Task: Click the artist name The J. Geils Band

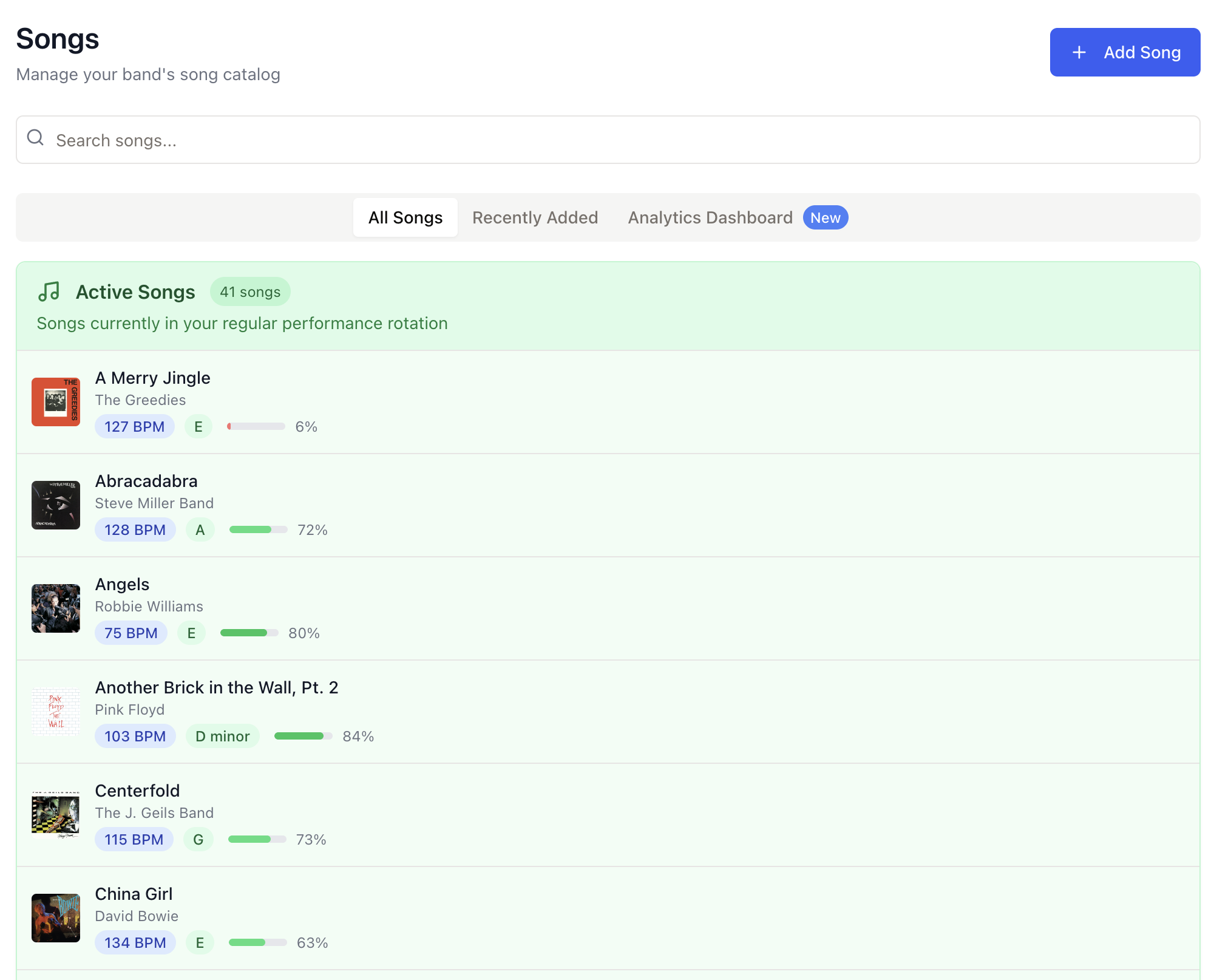Action: (x=154, y=813)
